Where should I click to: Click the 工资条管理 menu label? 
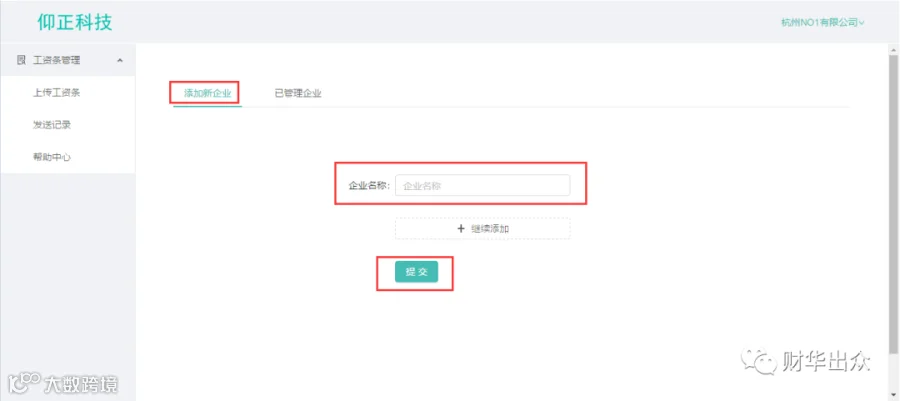tap(57, 60)
